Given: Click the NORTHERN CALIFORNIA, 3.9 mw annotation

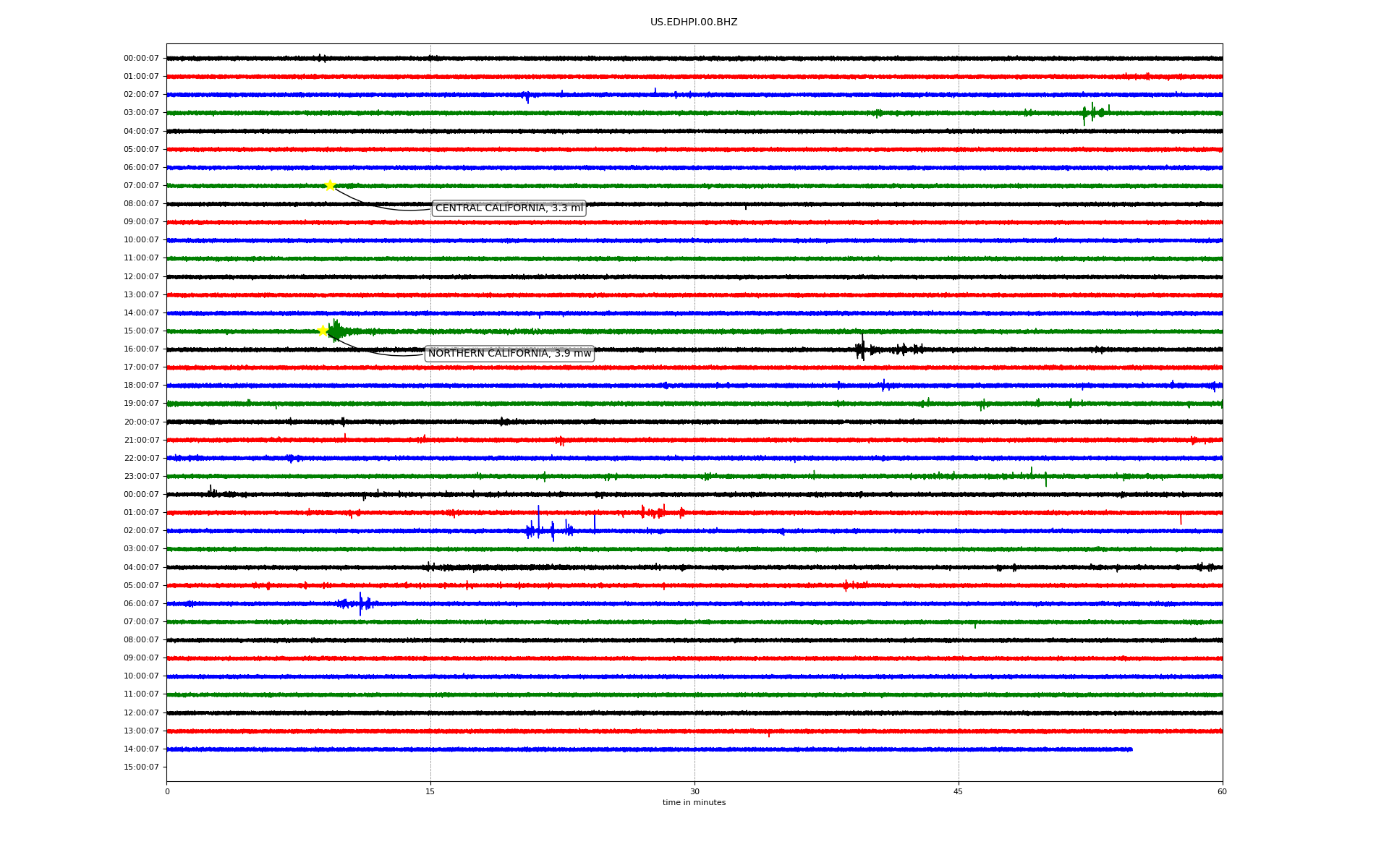Looking at the screenshot, I should pyautogui.click(x=509, y=354).
